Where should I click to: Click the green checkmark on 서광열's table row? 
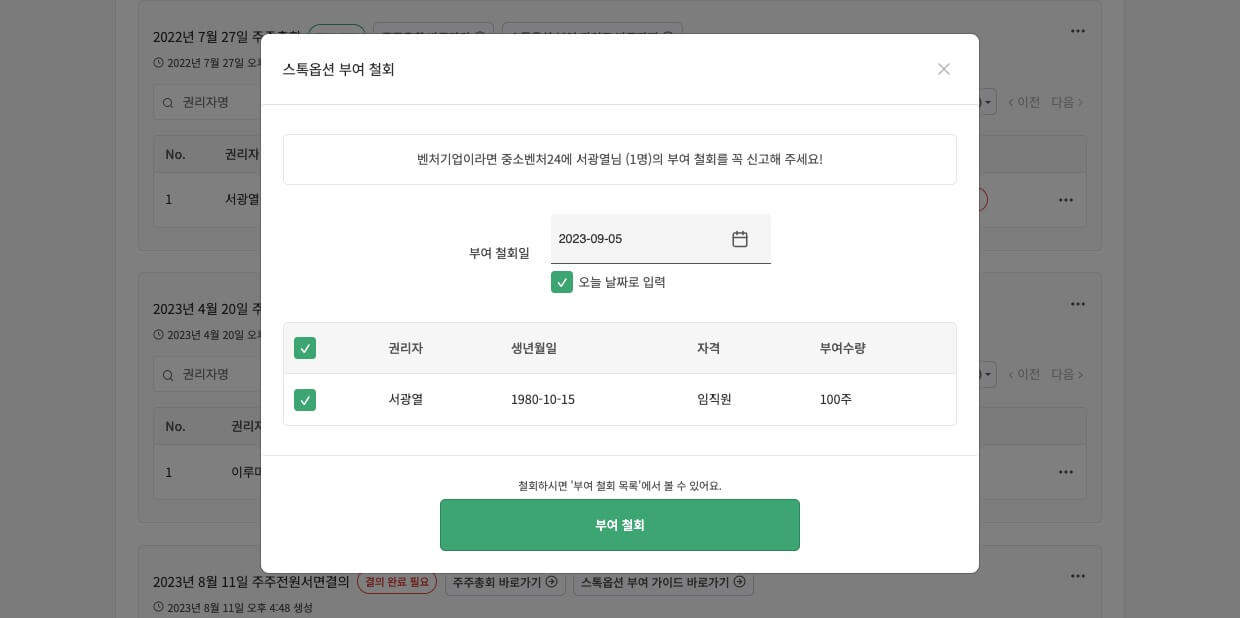(x=305, y=400)
